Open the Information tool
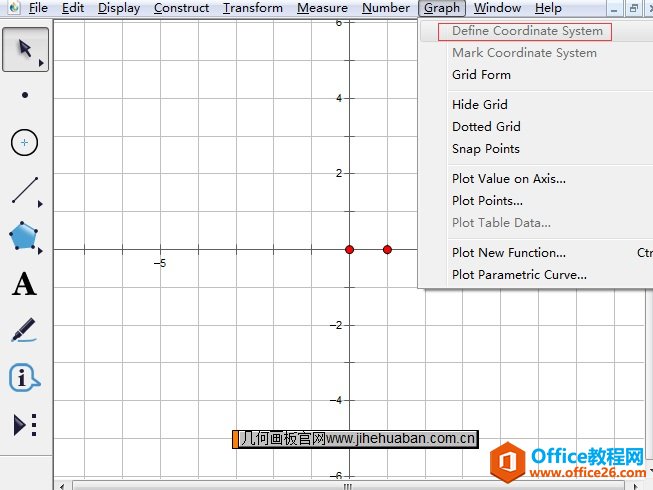The image size is (653, 490). pyautogui.click(x=25, y=378)
